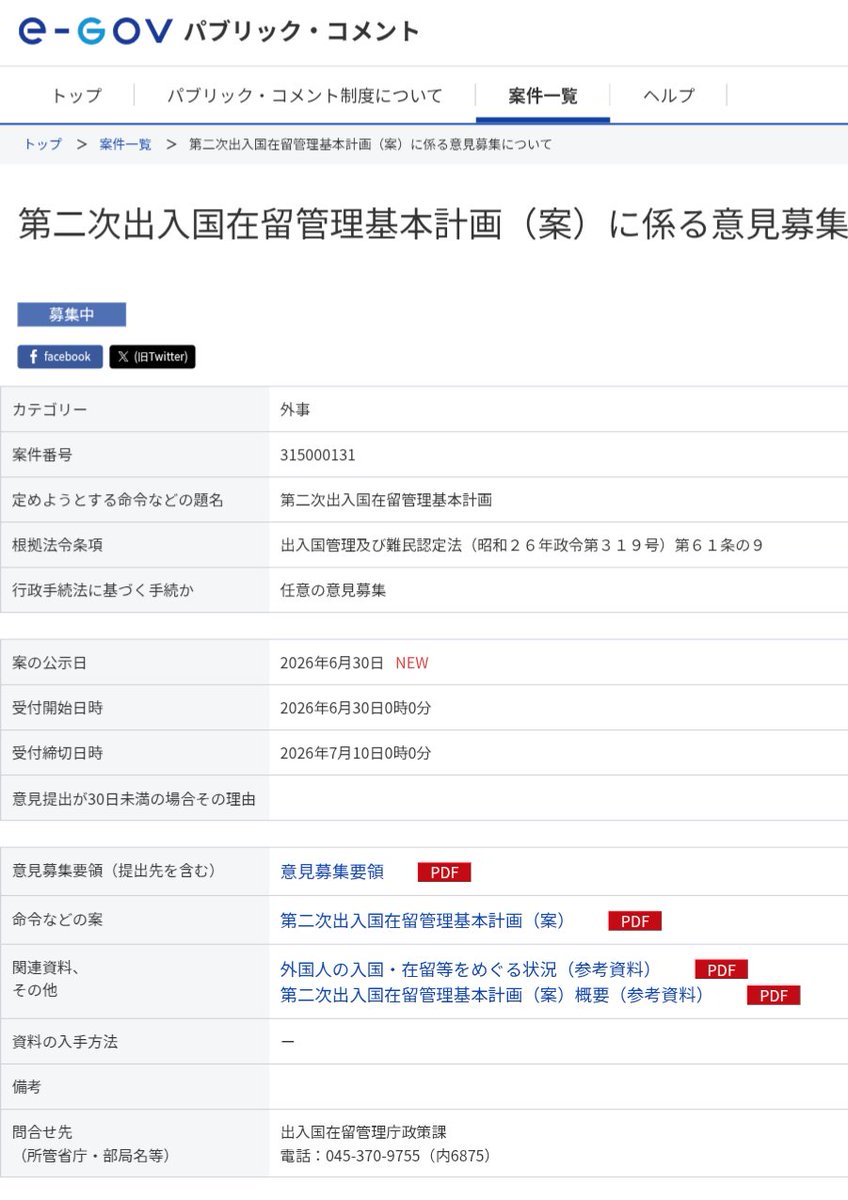Click the red NEW label
Image resolution: width=848 pixels, height=1200 pixels.
(412, 663)
